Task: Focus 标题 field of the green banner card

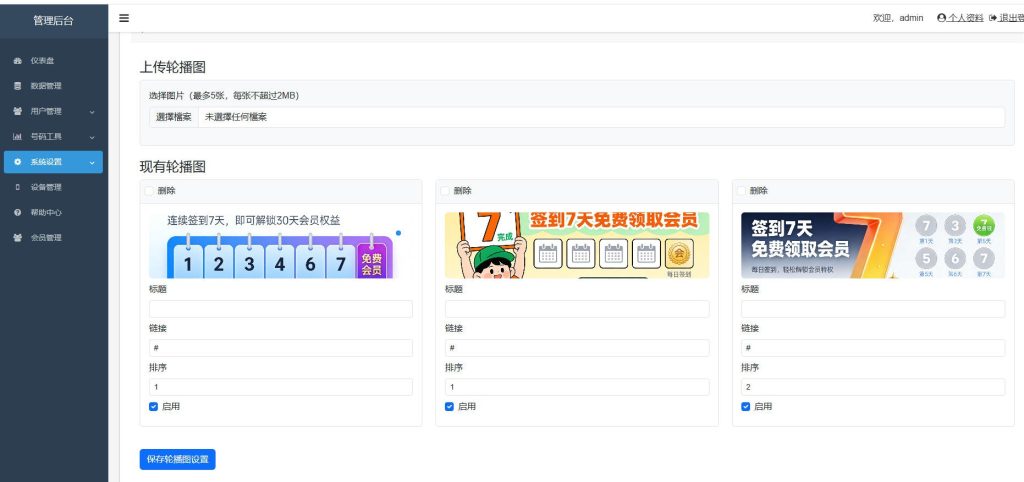Action: coord(577,309)
